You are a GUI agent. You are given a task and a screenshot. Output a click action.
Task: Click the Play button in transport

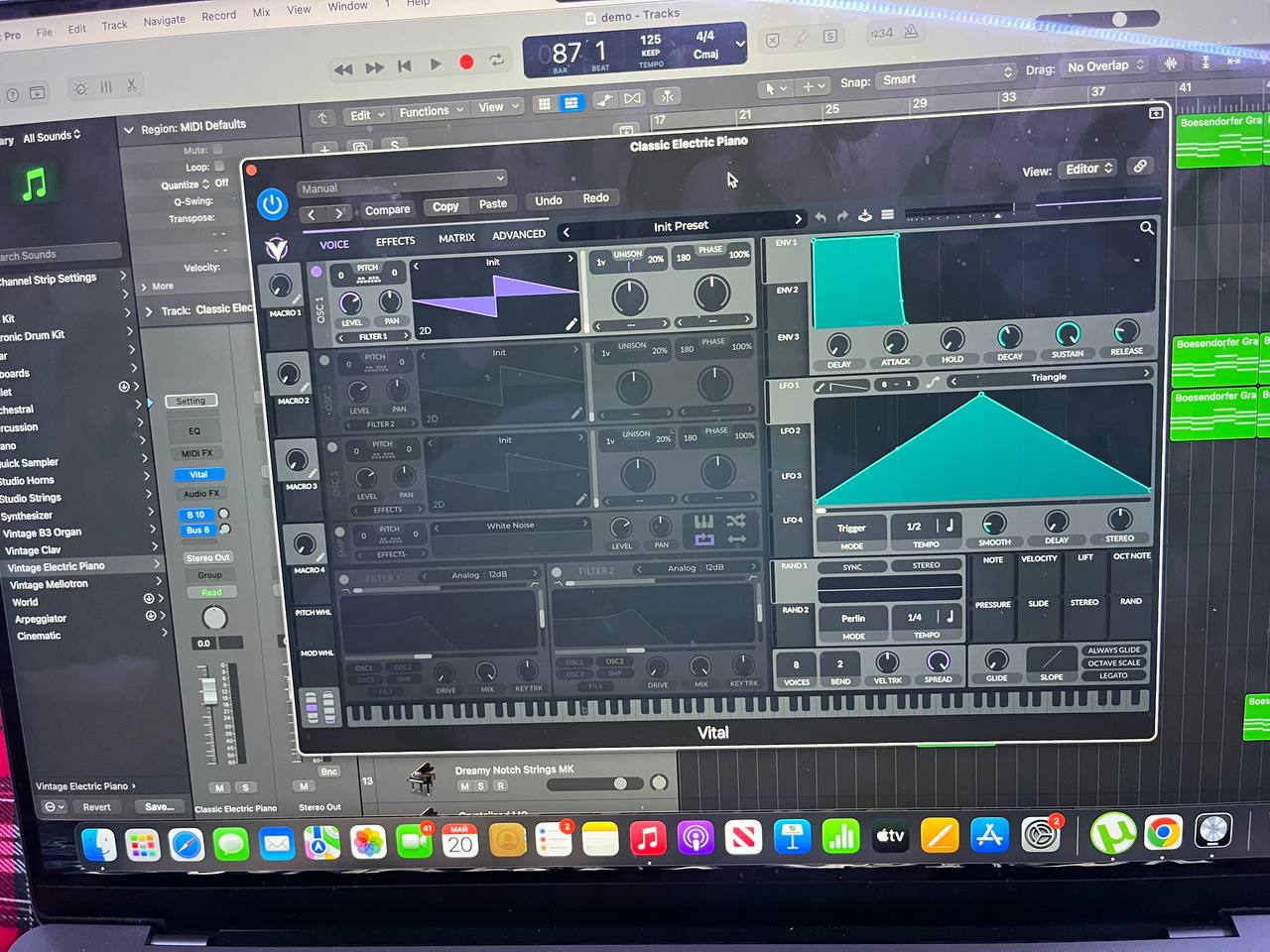435,64
